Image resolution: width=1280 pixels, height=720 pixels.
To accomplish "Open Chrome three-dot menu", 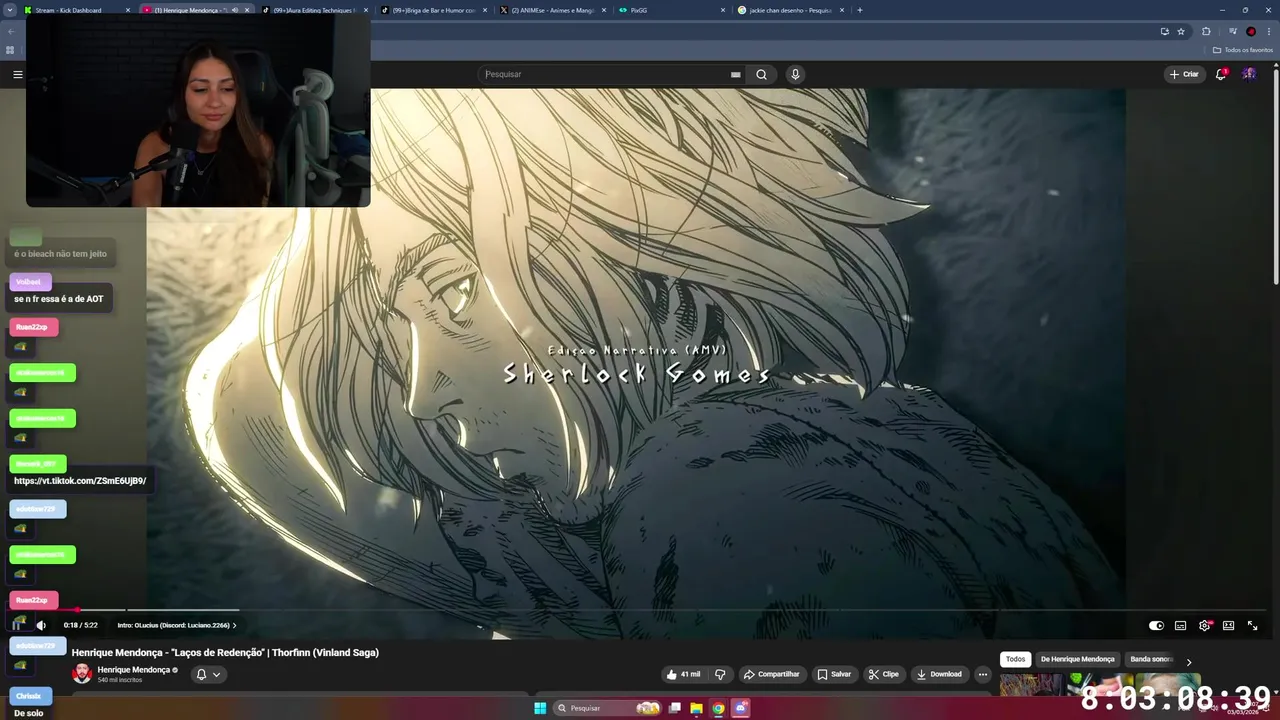I will 1268,31.
